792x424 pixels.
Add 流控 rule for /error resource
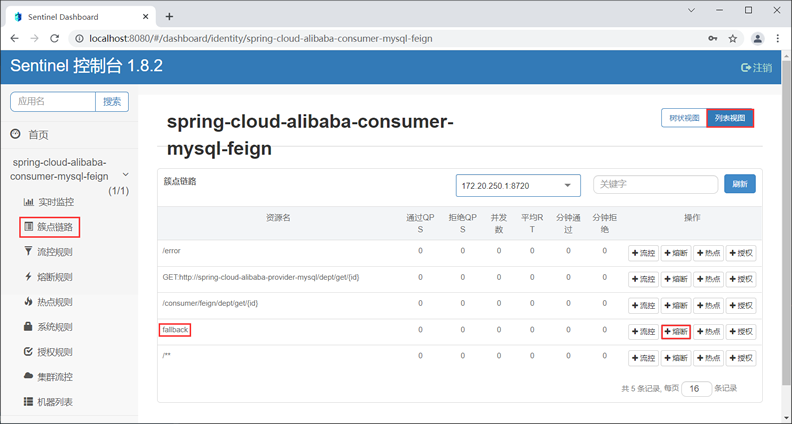tap(643, 253)
